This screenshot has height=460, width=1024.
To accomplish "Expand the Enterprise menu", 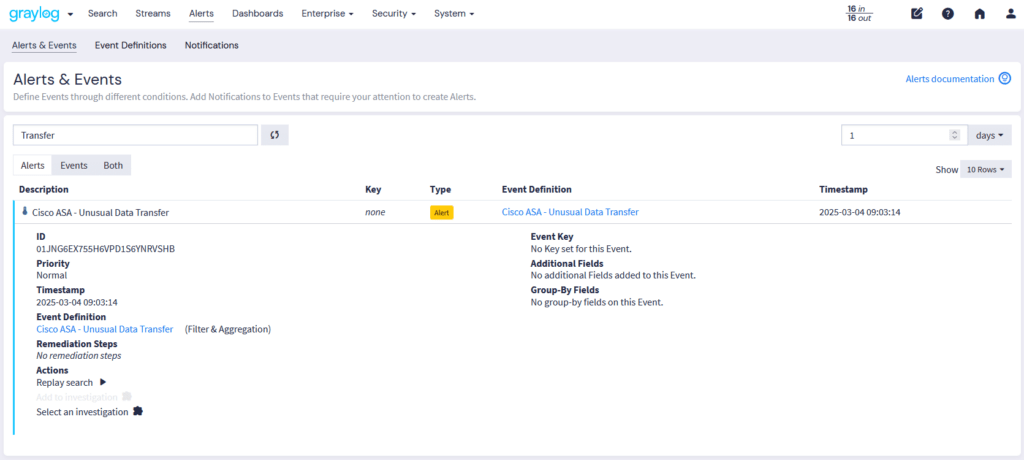I will click(329, 14).
